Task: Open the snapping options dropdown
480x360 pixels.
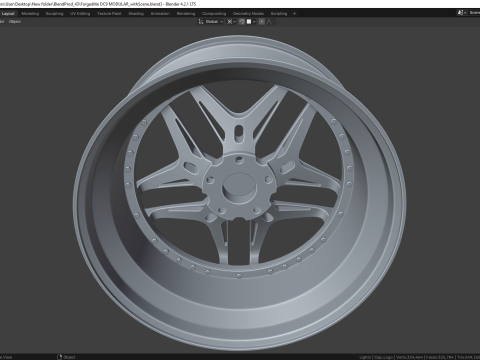Action: (x=251, y=22)
